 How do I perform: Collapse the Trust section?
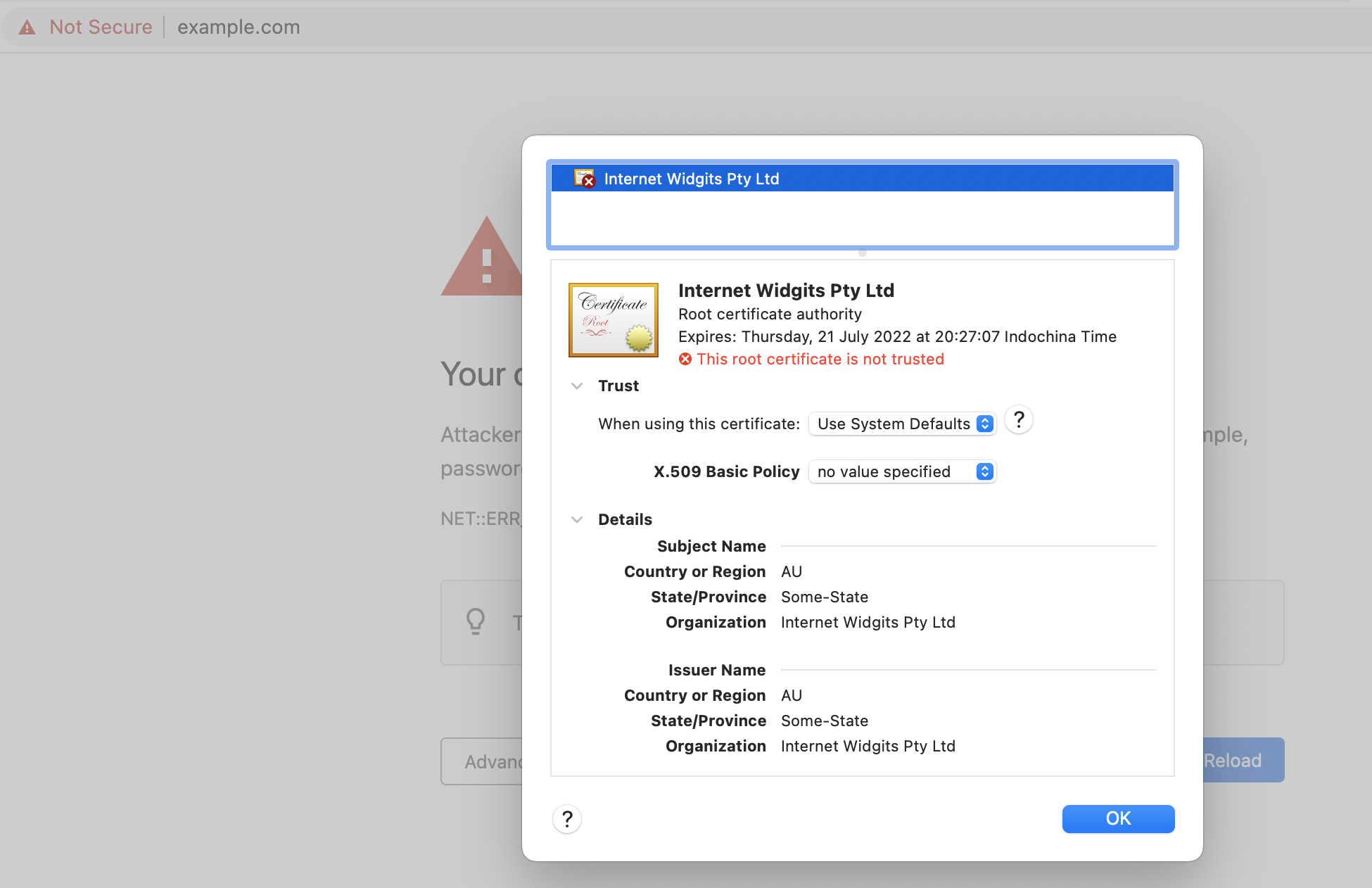coord(577,386)
